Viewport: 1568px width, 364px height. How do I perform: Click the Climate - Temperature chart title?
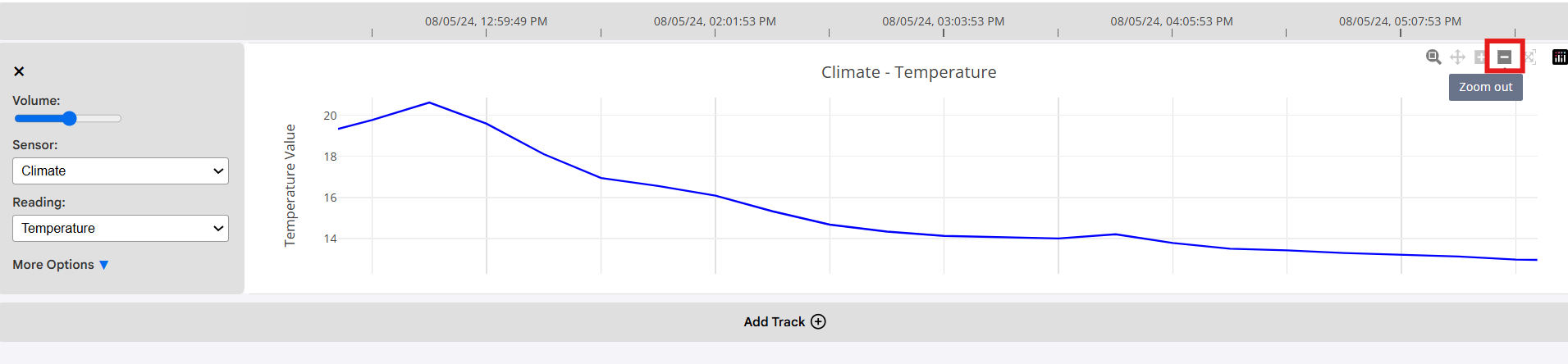(908, 72)
